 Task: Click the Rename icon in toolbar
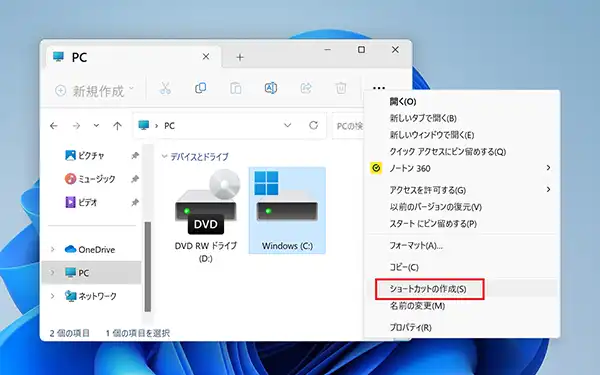click(x=271, y=88)
